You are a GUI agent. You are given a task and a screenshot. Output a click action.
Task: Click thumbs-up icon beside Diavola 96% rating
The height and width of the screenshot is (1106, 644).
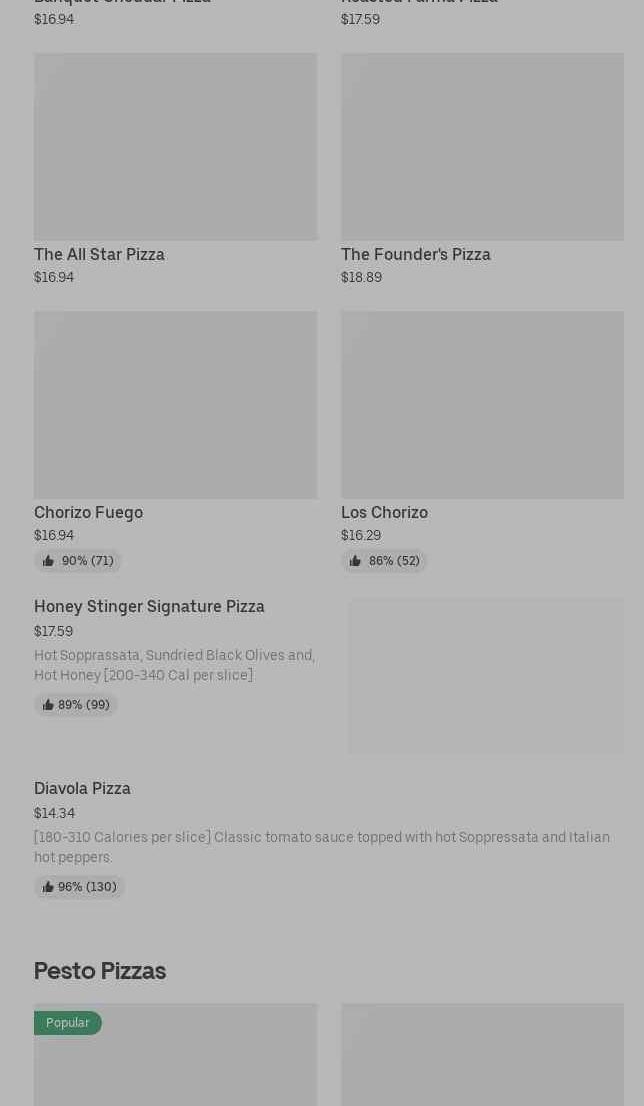click(48, 887)
